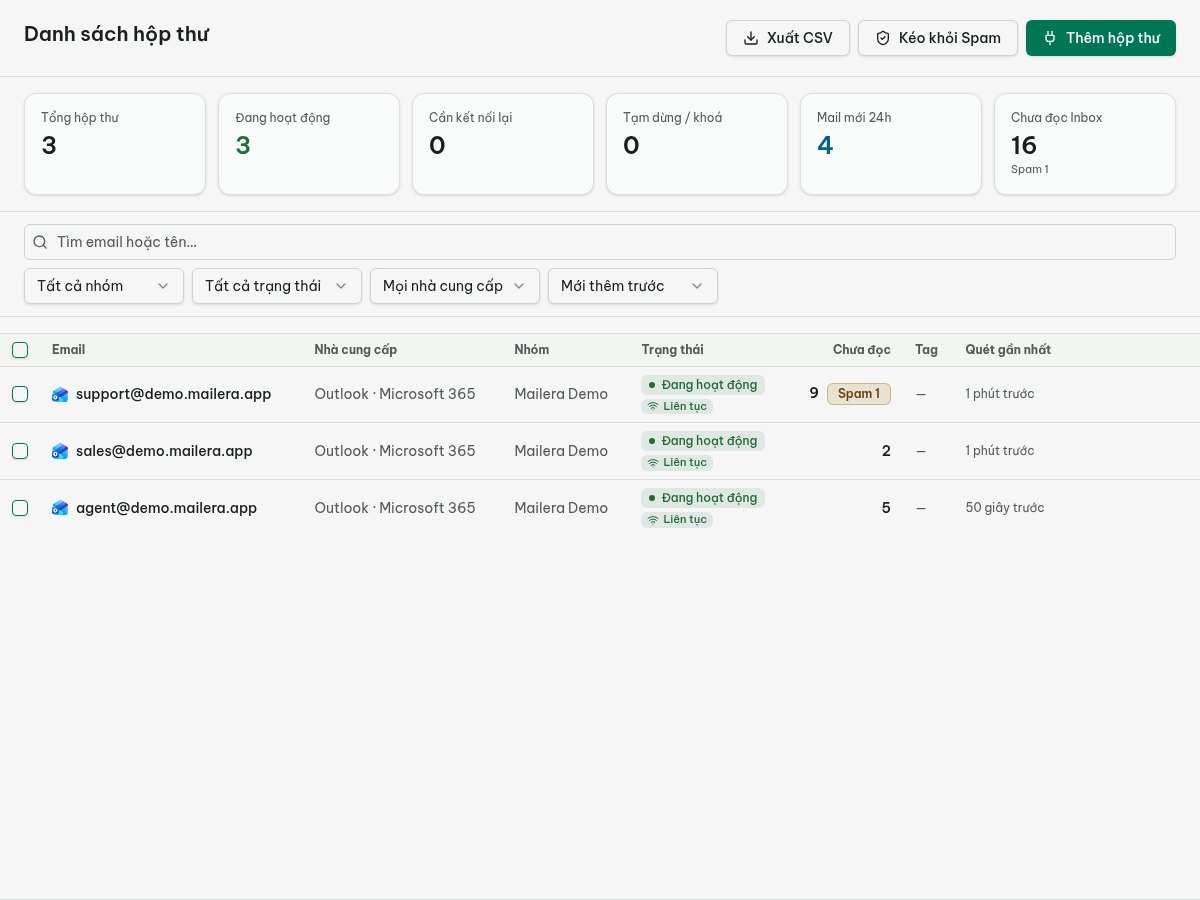Click the Nhà cung cấp column header
This screenshot has width=1200, height=900.
click(x=356, y=350)
